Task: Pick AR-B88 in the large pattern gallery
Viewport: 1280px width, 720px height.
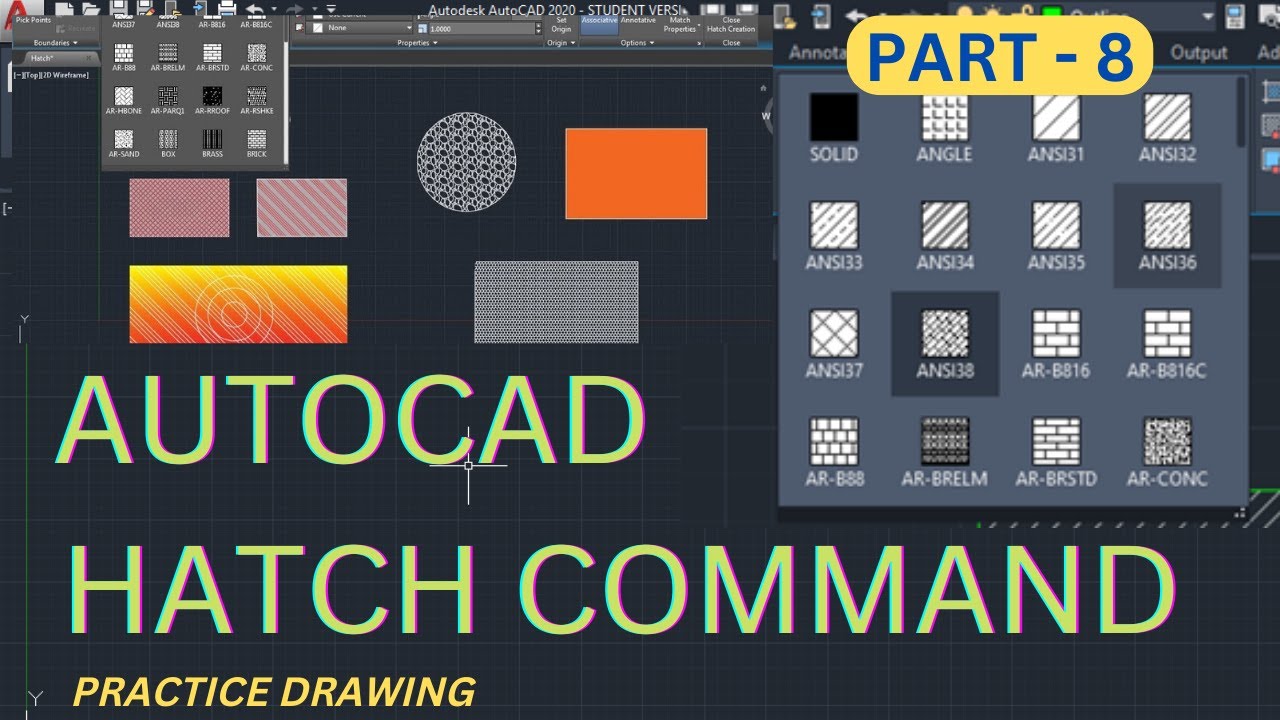Action: tap(834, 452)
